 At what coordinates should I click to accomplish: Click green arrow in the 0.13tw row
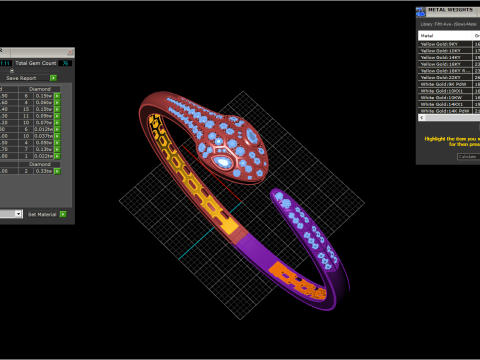(x=57, y=149)
